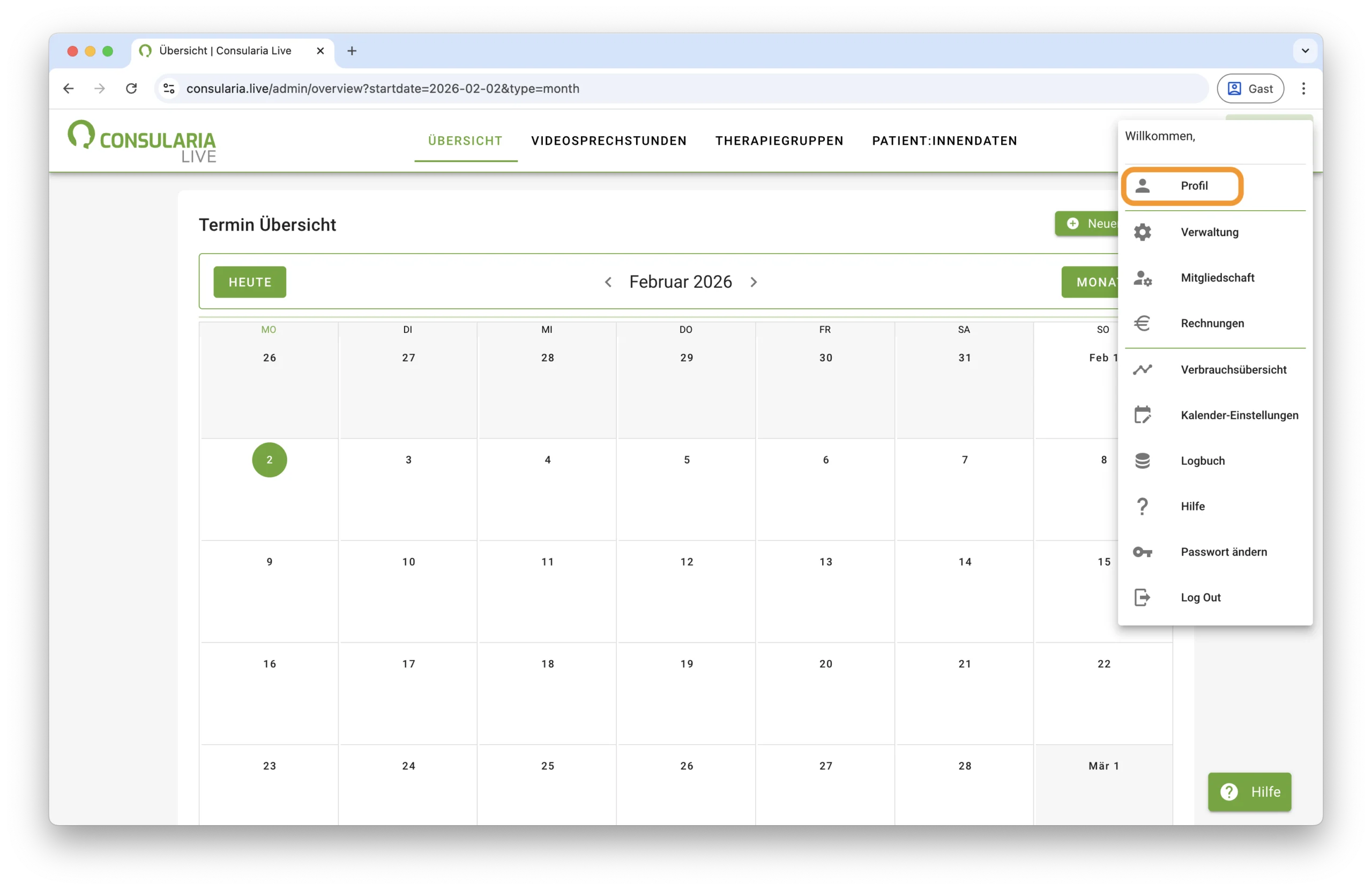
Task: Click the Kalender-Einstellungen calendar icon
Action: (1142, 415)
